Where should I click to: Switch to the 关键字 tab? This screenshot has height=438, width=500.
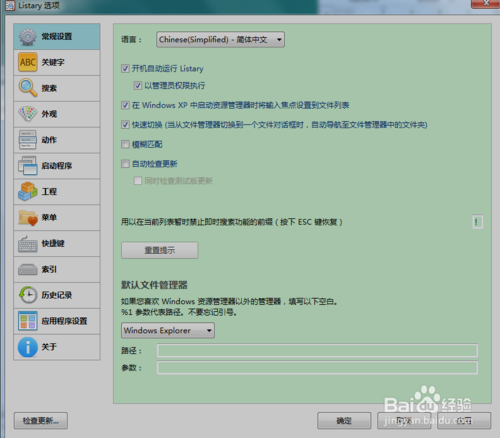tap(57, 62)
